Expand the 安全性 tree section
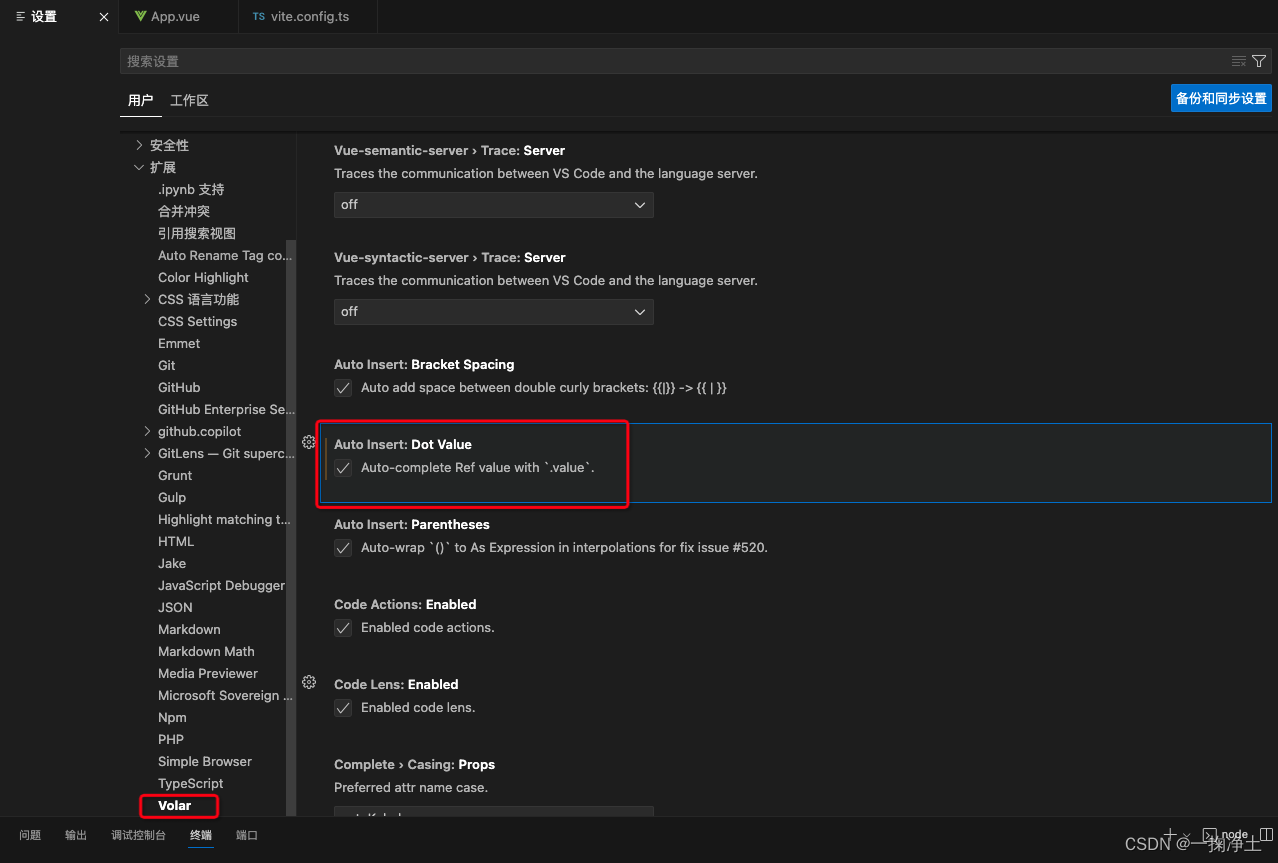Viewport: 1278px width, 863px height. (x=139, y=145)
